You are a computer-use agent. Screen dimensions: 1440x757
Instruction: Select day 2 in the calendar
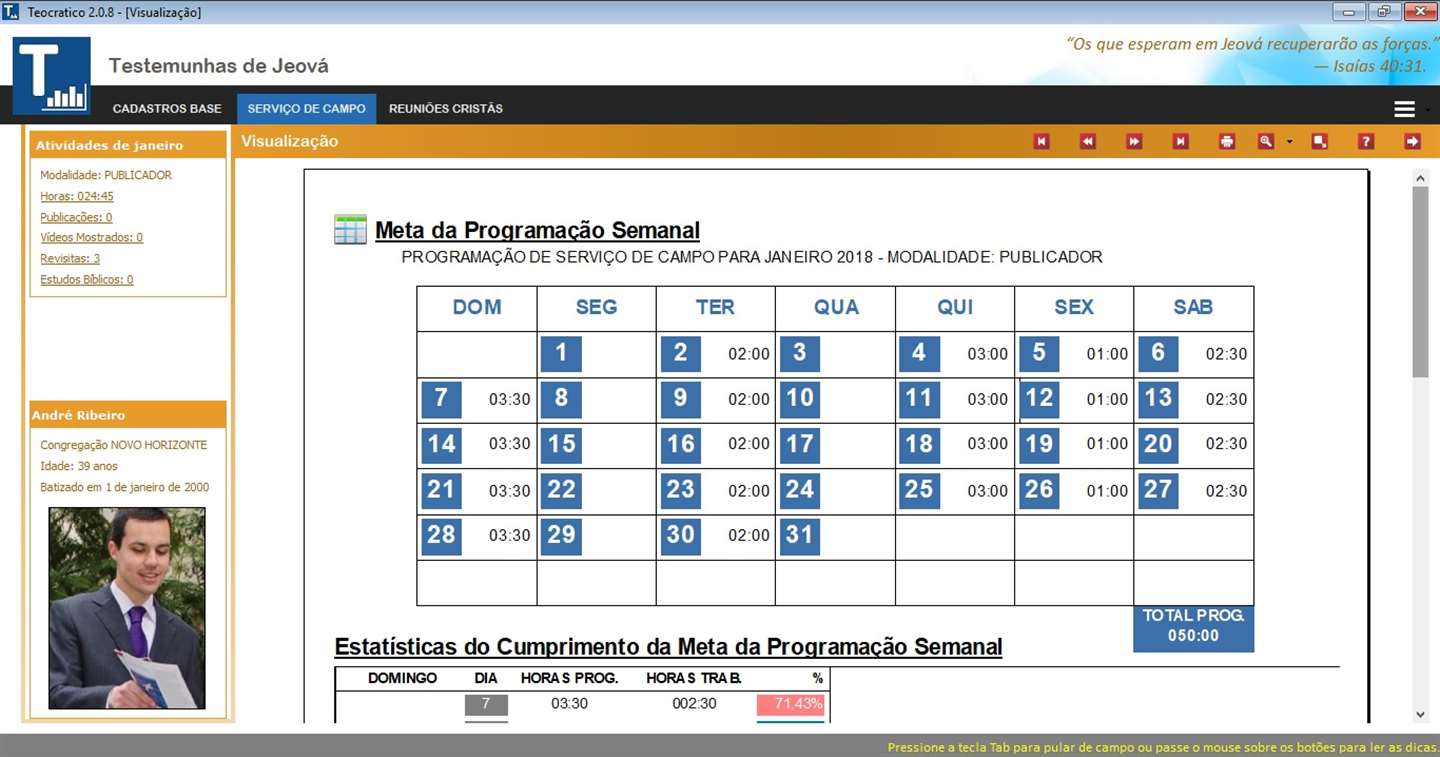click(680, 354)
